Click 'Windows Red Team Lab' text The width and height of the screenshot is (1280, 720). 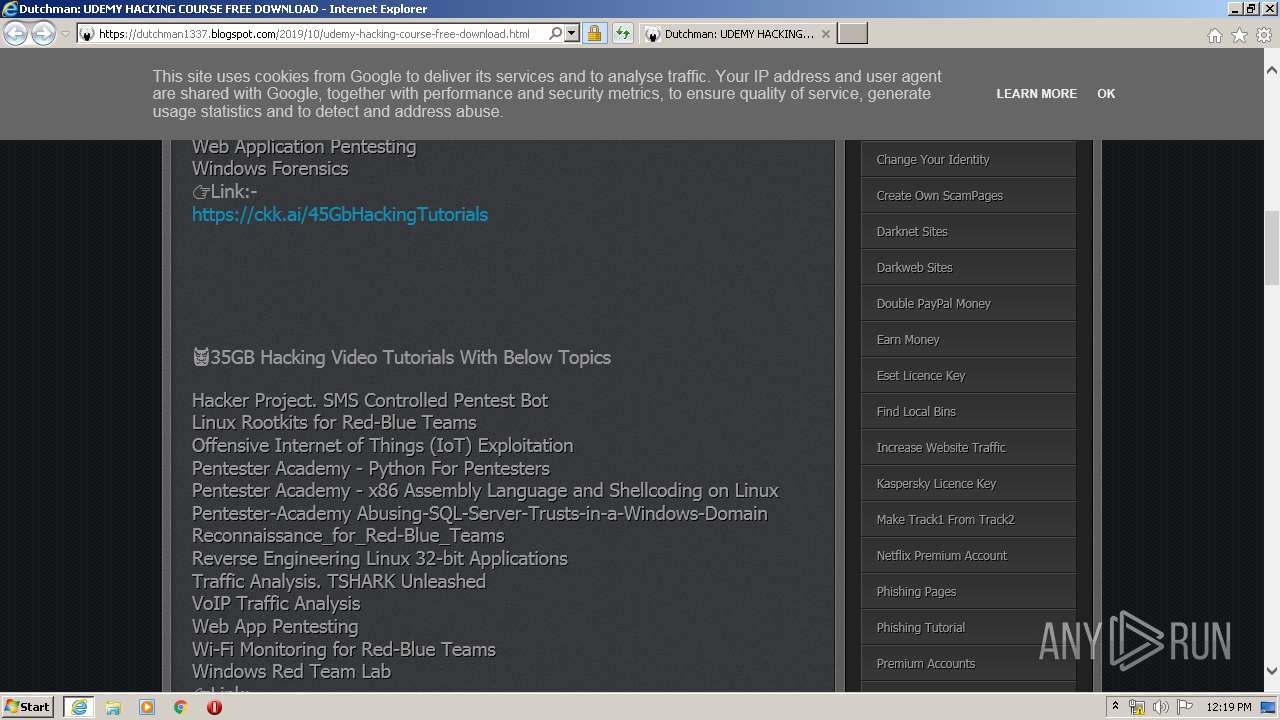tap(291, 671)
